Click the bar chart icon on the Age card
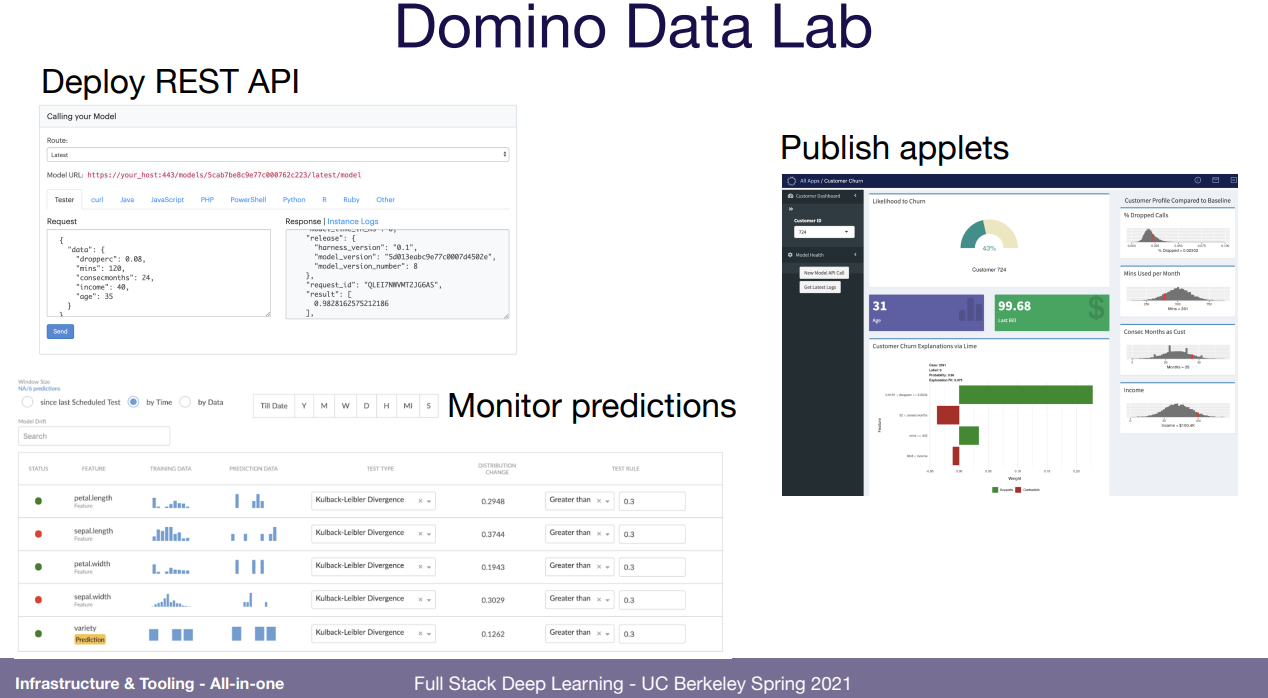 coord(970,311)
